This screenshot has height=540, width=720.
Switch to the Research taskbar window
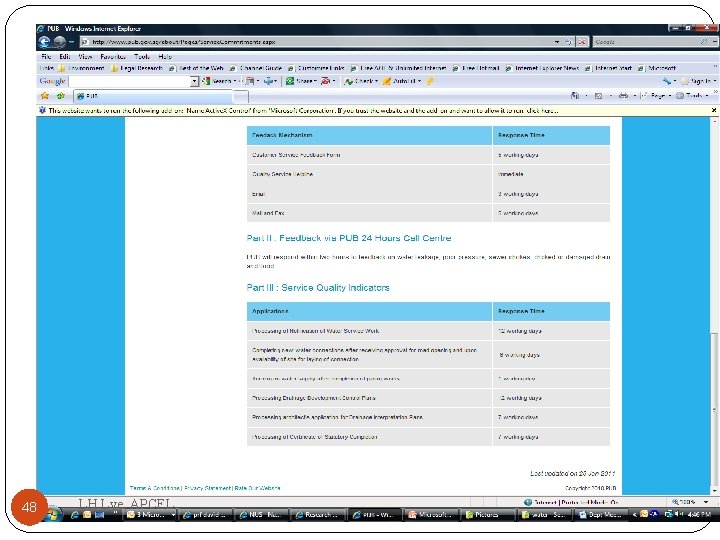(316, 515)
